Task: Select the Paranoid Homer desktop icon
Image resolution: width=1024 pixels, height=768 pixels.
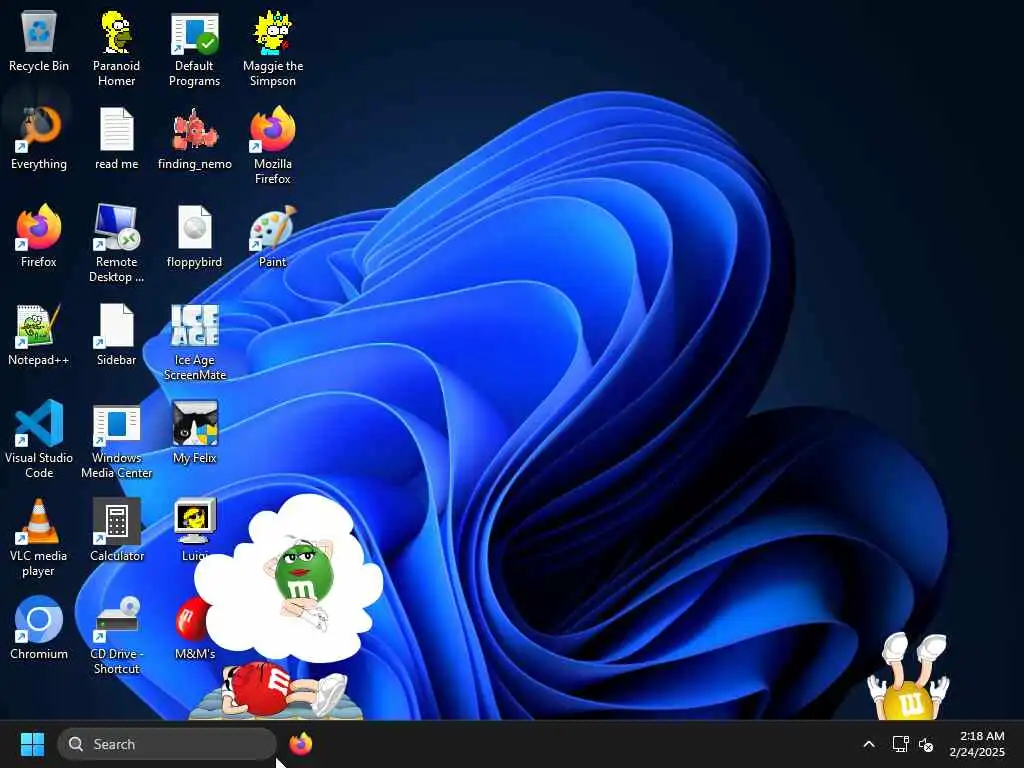Action: pos(116,49)
